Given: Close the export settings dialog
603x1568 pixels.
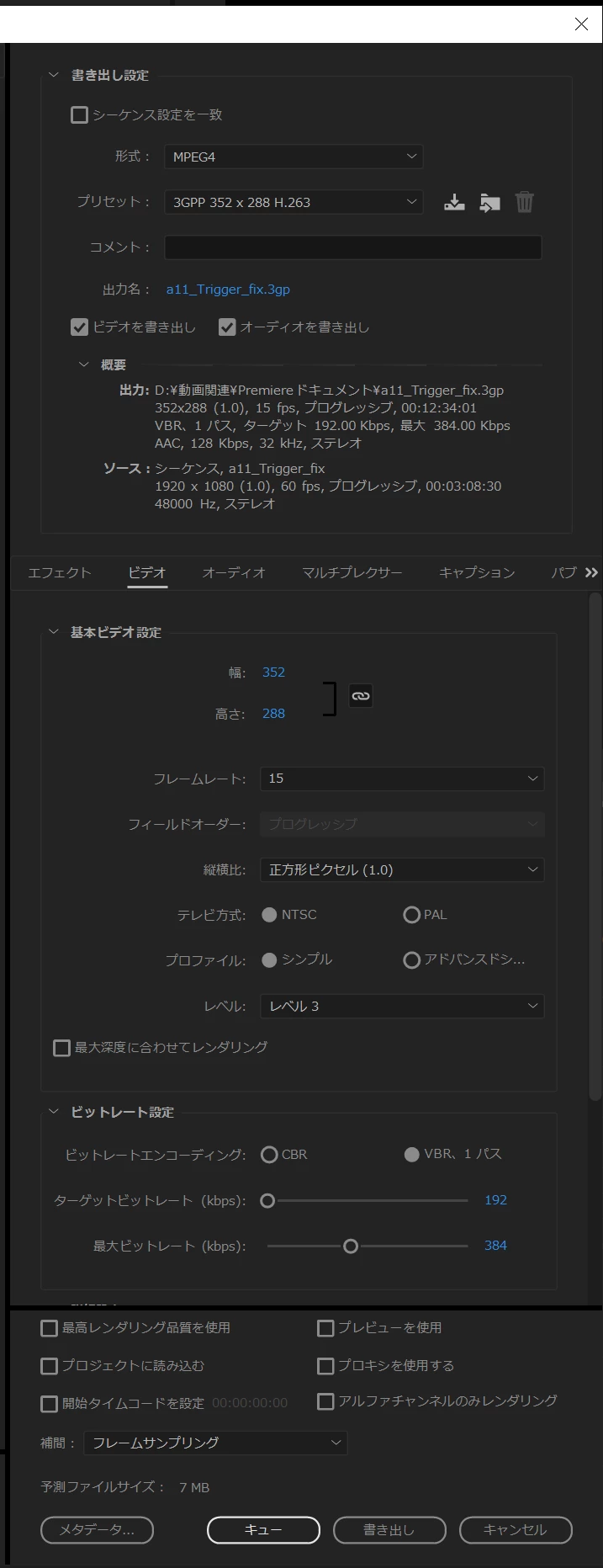Looking at the screenshot, I should [581, 24].
